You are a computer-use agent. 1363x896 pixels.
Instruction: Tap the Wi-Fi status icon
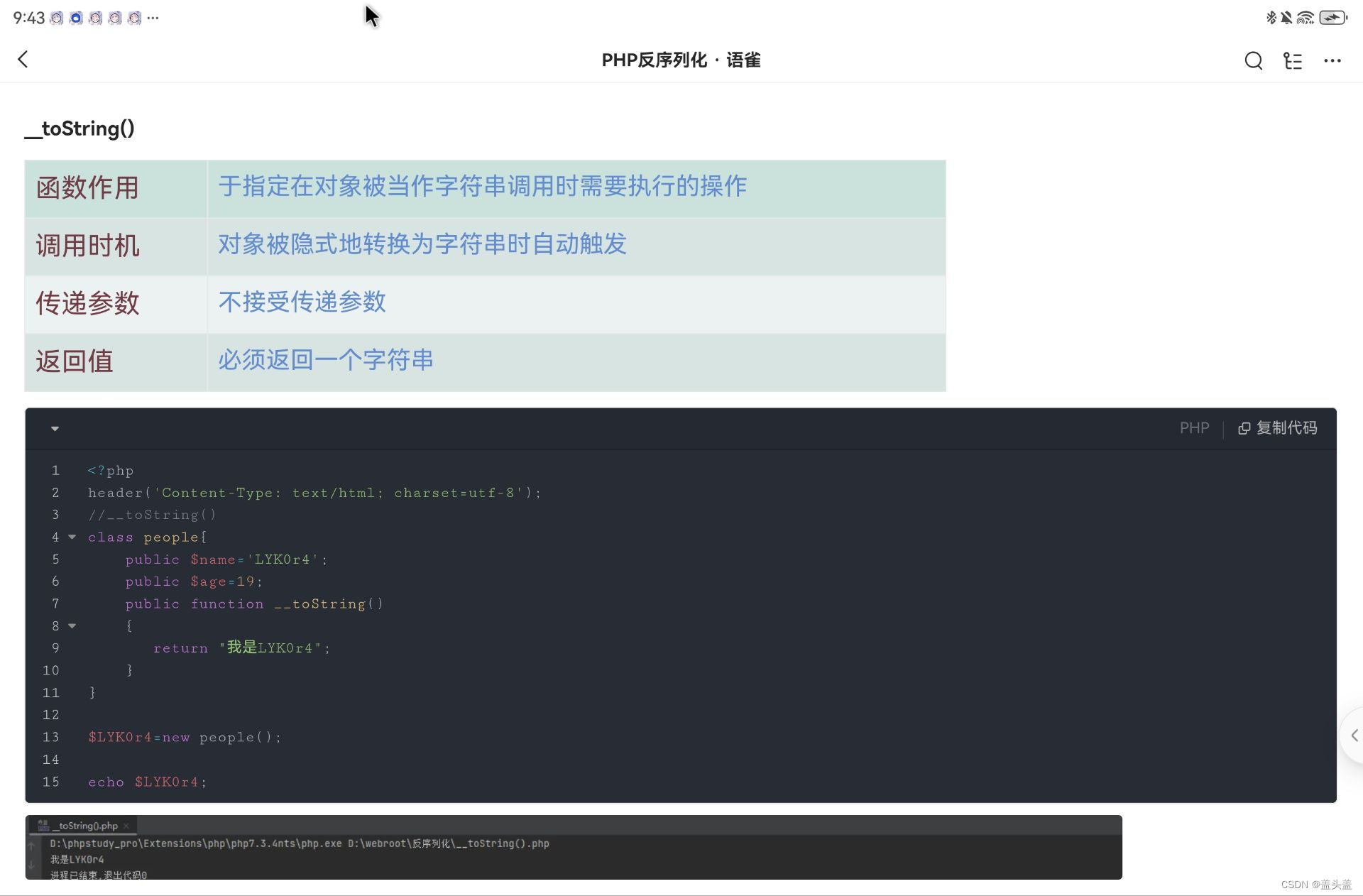click(1305, 18)
